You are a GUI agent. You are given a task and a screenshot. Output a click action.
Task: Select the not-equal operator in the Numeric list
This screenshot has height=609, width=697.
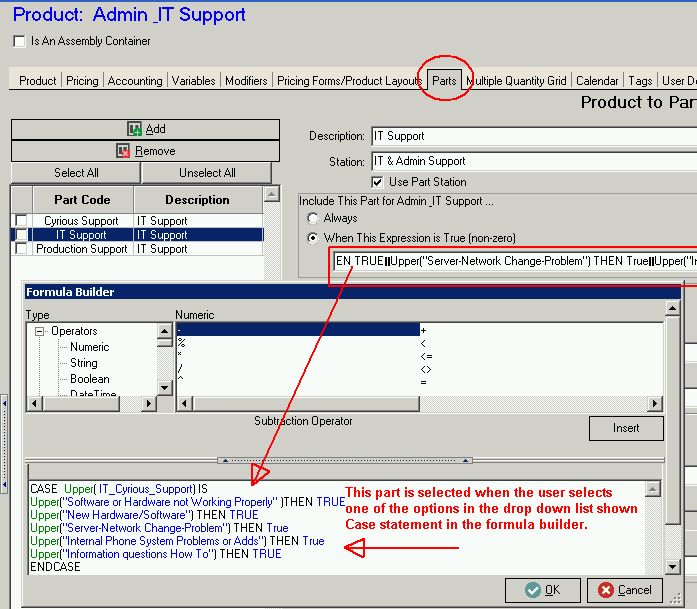(x=426, y=369)
